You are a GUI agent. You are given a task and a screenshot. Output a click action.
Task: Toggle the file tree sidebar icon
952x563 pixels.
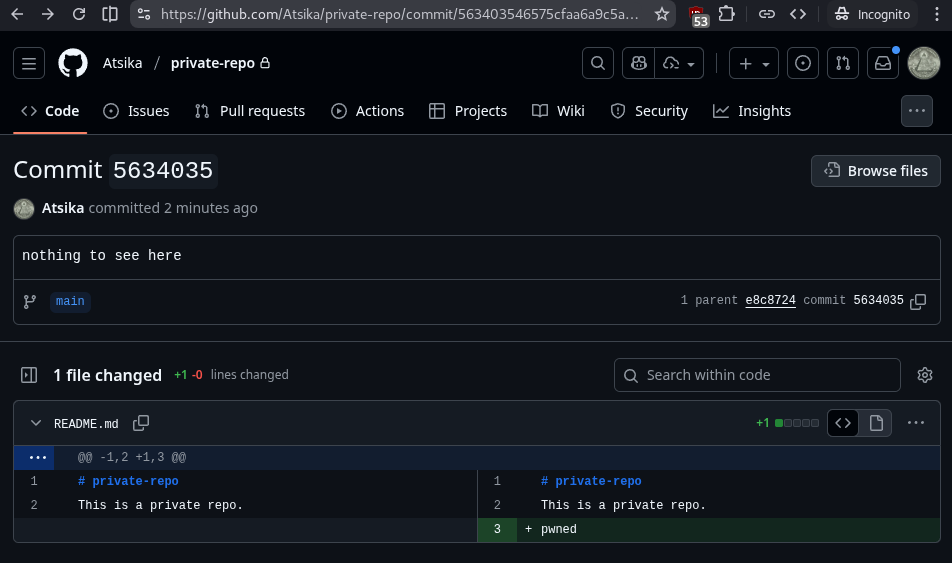click(x=29, y=375)
